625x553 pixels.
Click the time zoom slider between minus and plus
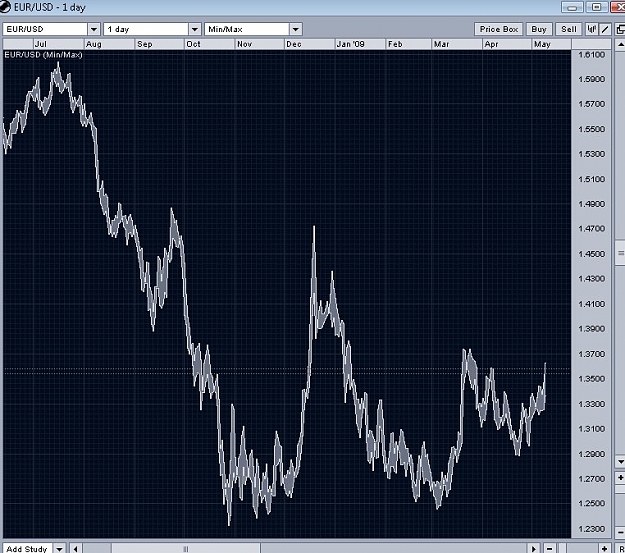562,549
